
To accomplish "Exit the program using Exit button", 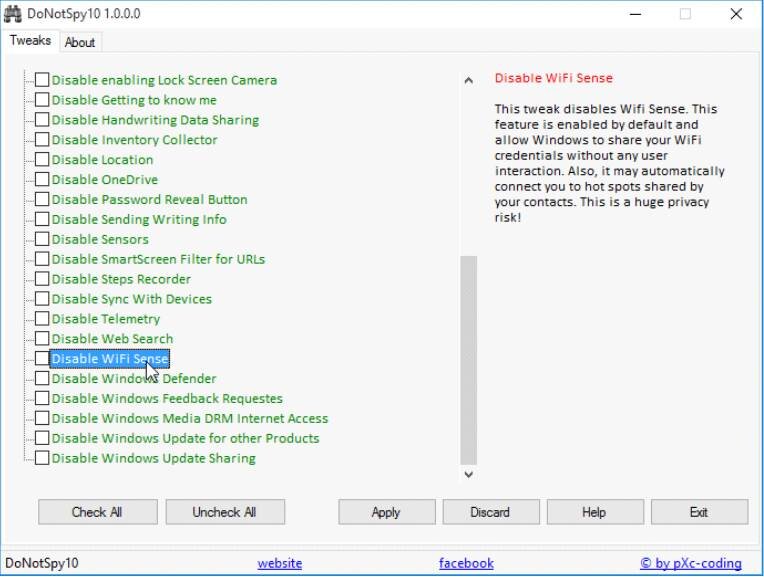I will (699, 512).
